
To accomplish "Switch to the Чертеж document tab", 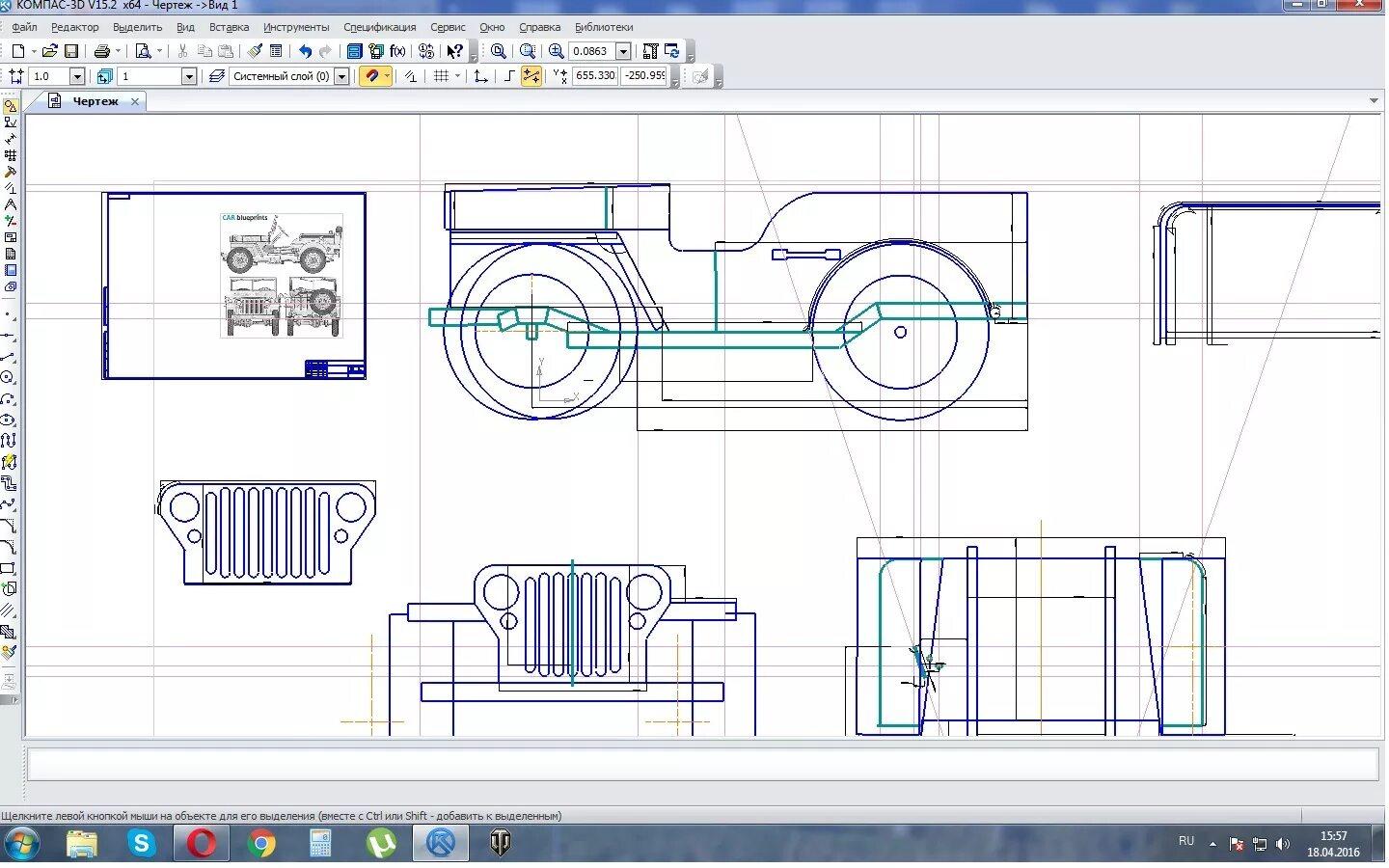I will coord(95,101).
